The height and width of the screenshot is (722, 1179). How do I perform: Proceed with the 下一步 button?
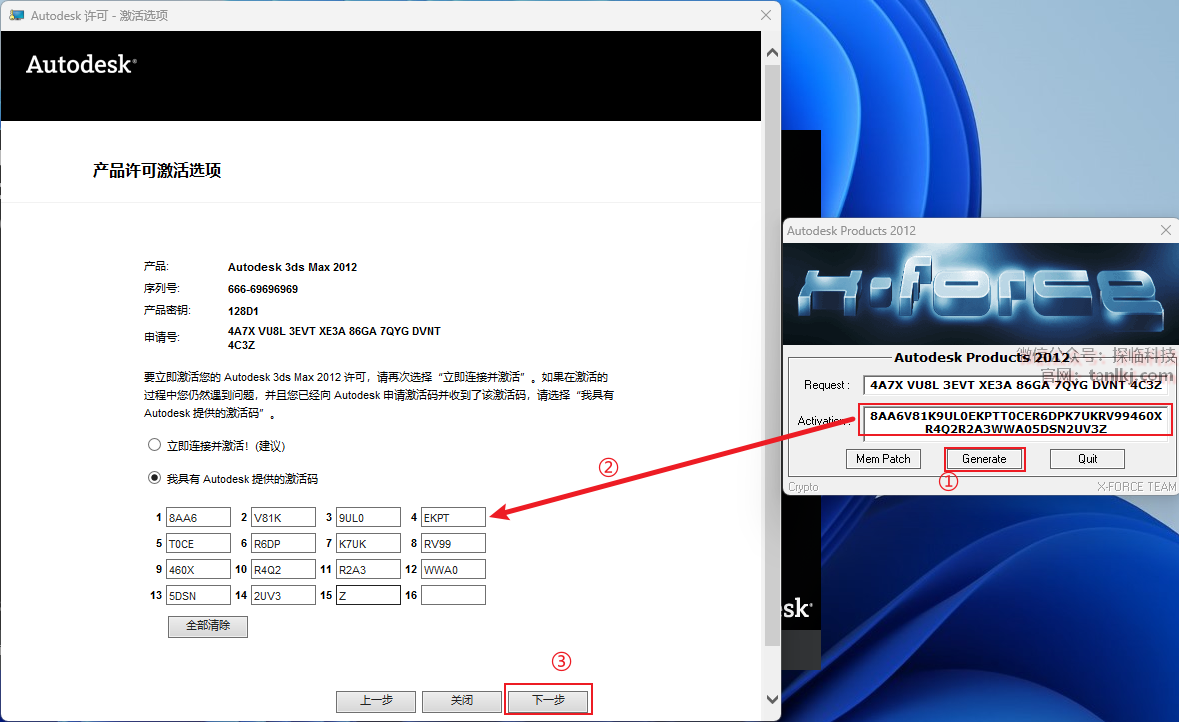coord(548,700)
